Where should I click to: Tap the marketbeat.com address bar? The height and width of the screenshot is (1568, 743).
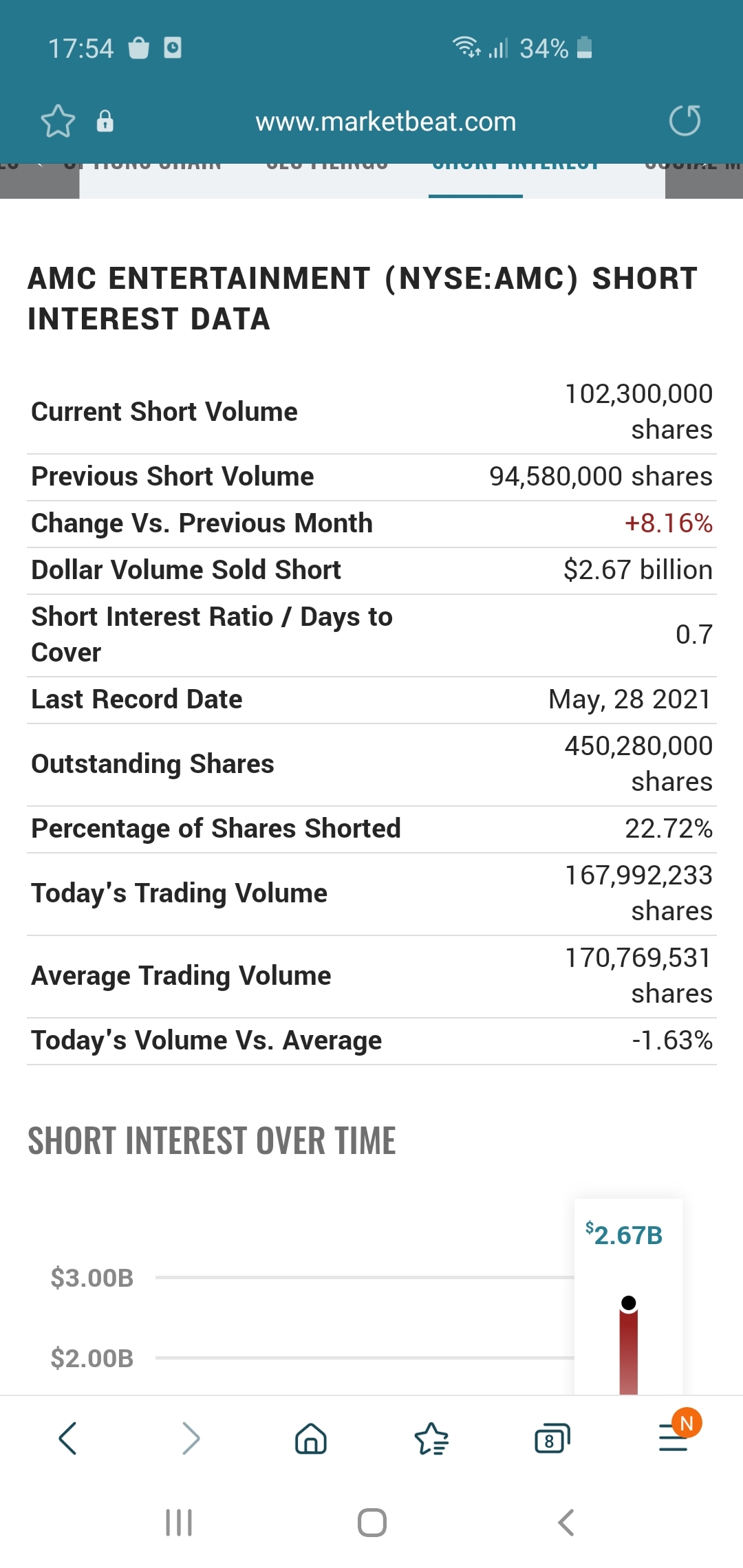385,122
